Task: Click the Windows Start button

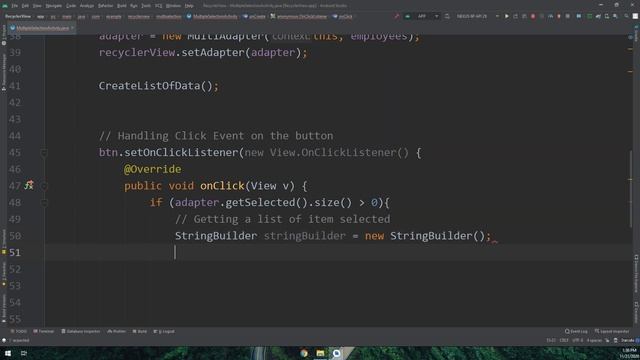Action: tap(8, 353)
